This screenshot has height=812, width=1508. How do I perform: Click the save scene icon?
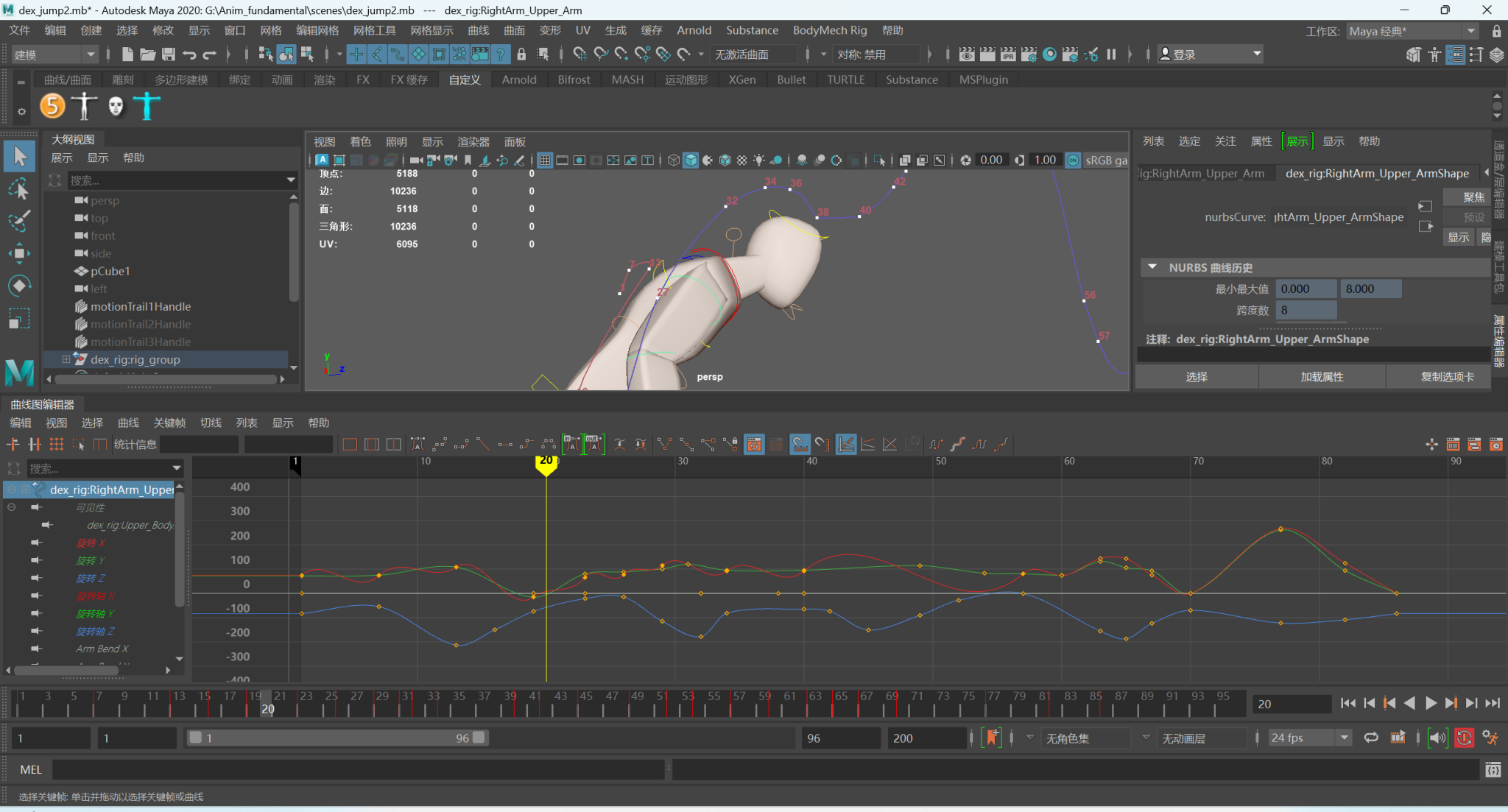point(169,54)
